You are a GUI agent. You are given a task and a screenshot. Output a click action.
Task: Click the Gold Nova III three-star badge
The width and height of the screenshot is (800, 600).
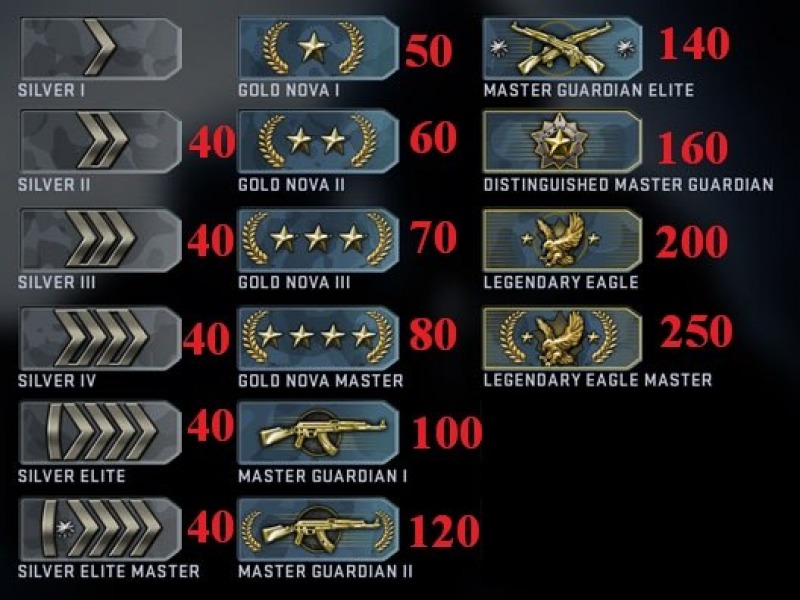pos(318,239)
